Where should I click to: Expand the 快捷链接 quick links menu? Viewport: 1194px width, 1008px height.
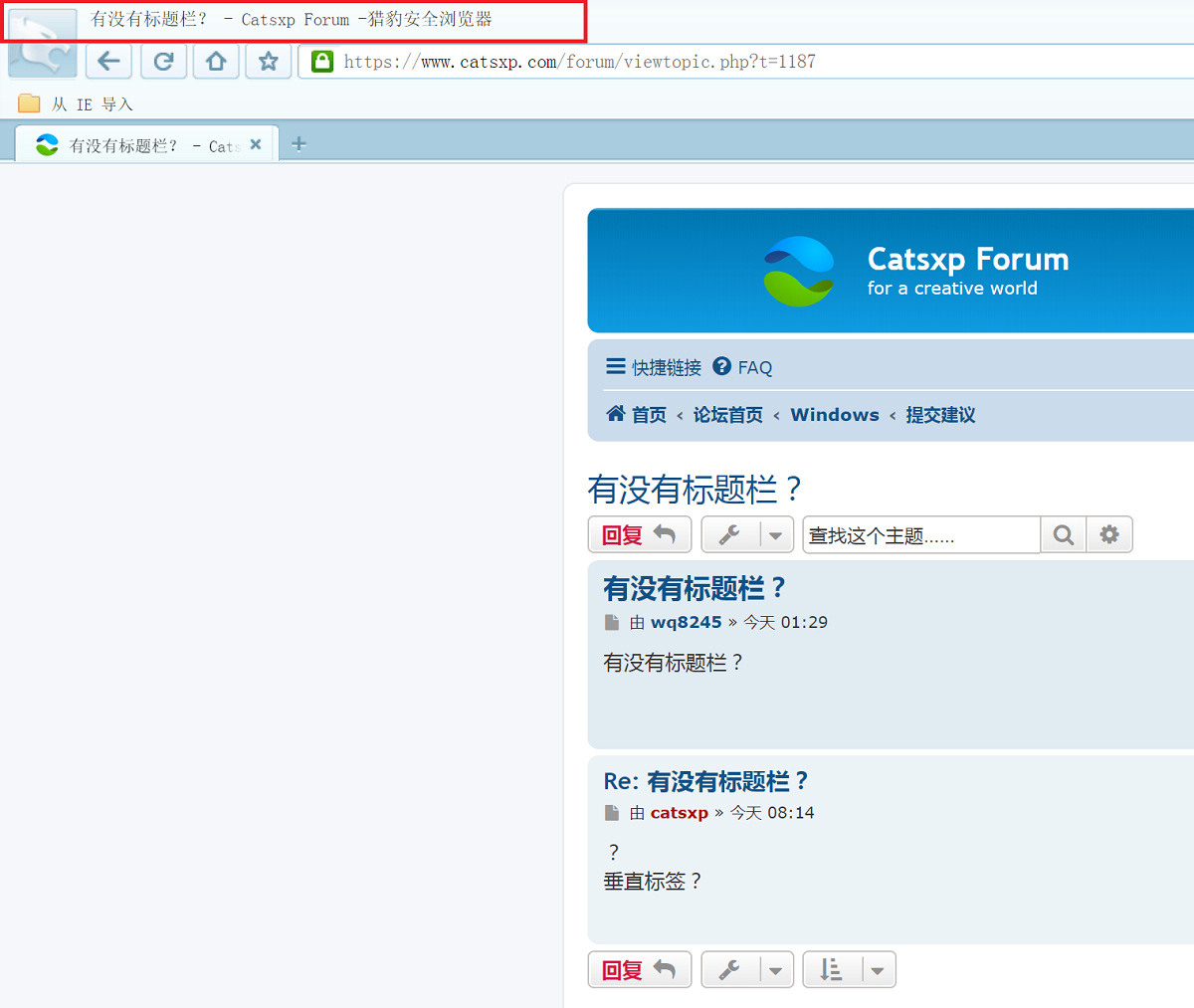point(654,367)
